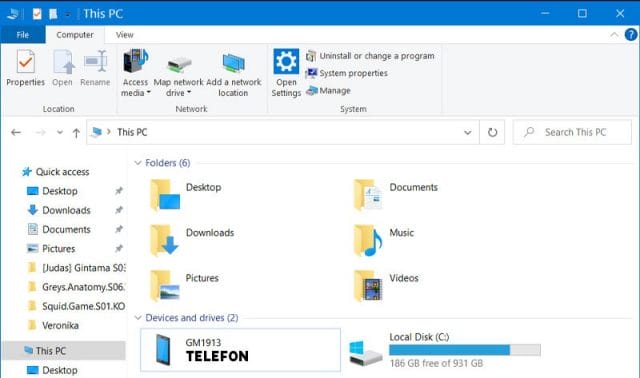Click the Refresh button
This screenshot has width=640, height=378.
pos(492,132)
